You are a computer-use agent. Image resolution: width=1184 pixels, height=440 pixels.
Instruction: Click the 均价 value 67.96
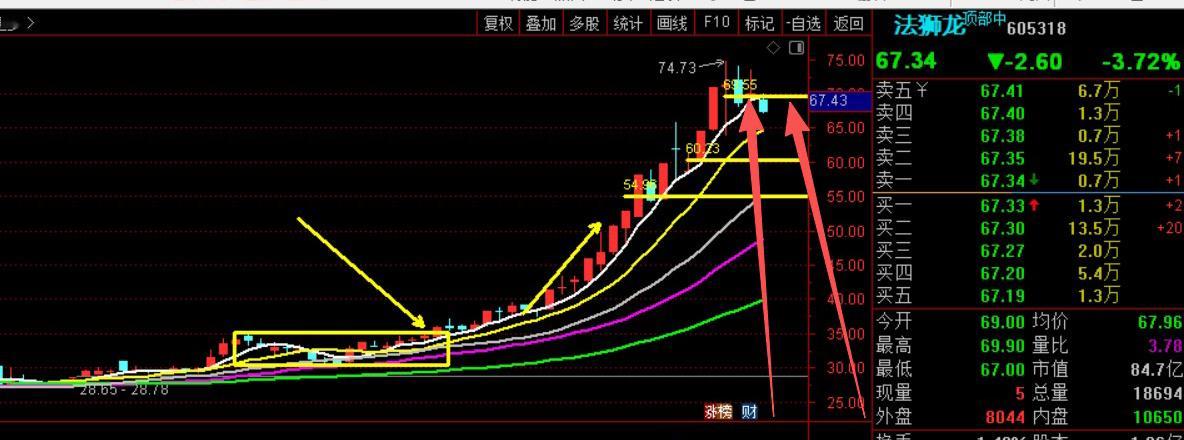coord(1159,322)
